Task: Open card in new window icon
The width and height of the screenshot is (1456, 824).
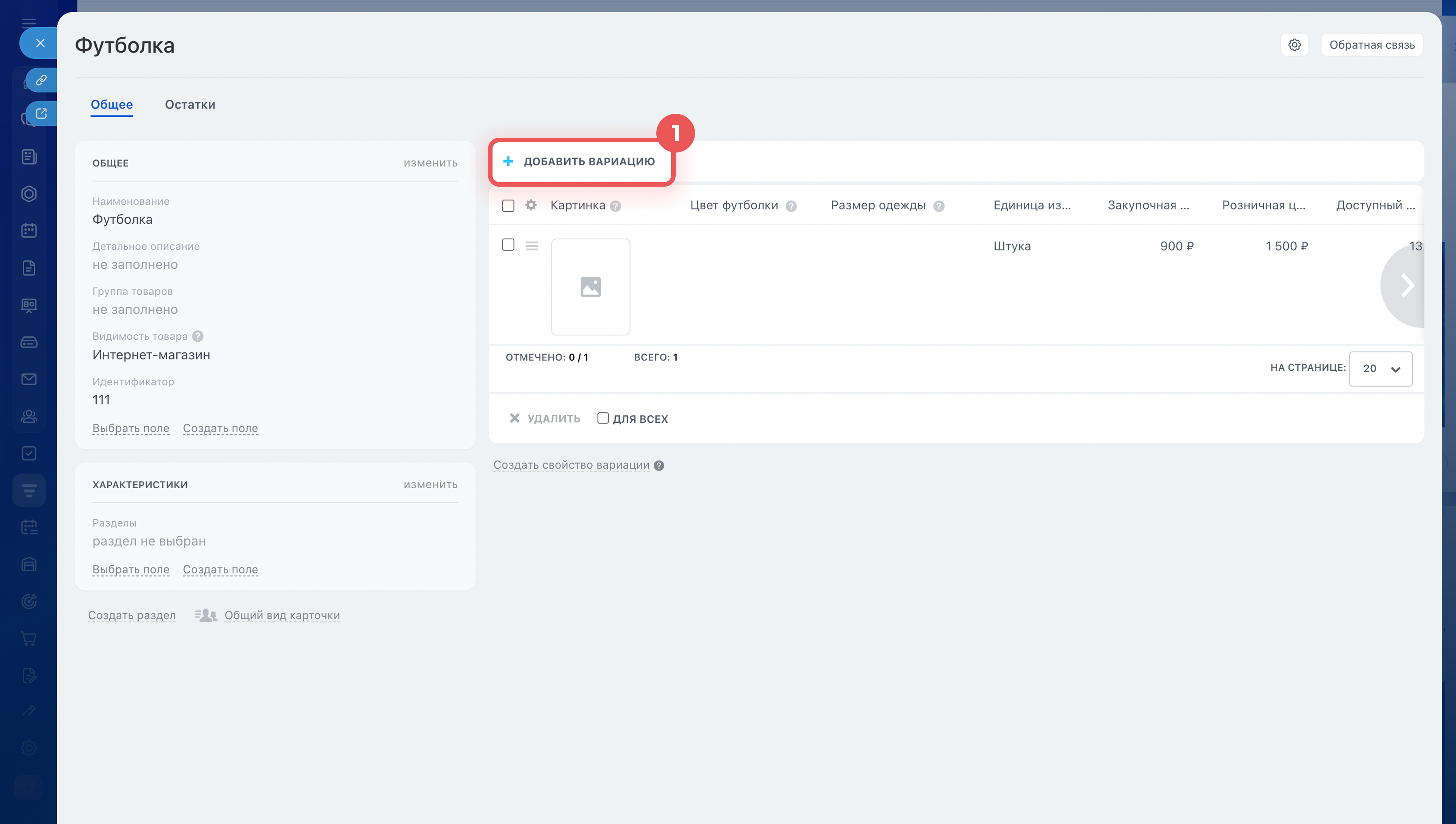Action: 41,114
